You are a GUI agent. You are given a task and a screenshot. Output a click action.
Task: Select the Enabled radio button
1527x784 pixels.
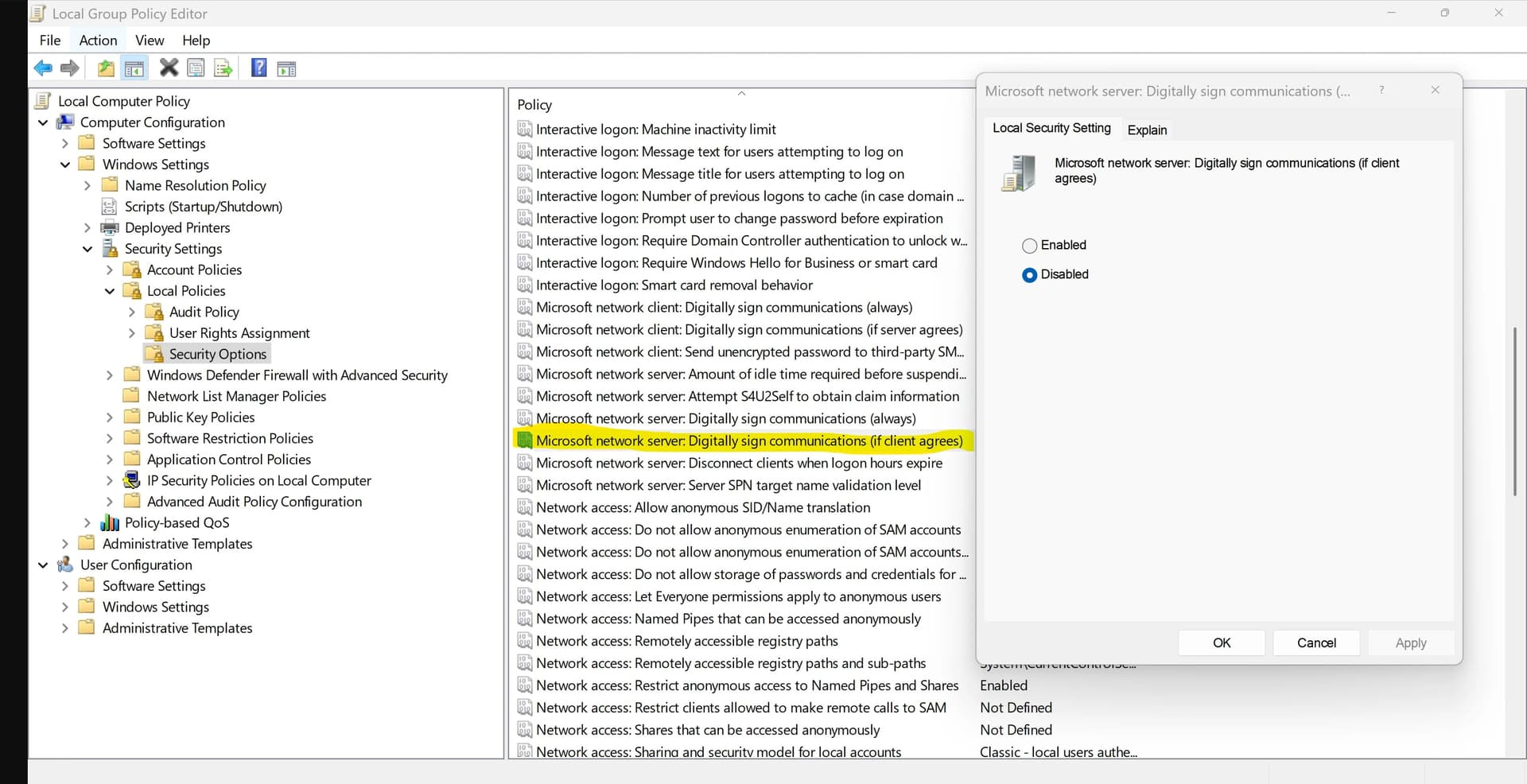click(1030, 246)
